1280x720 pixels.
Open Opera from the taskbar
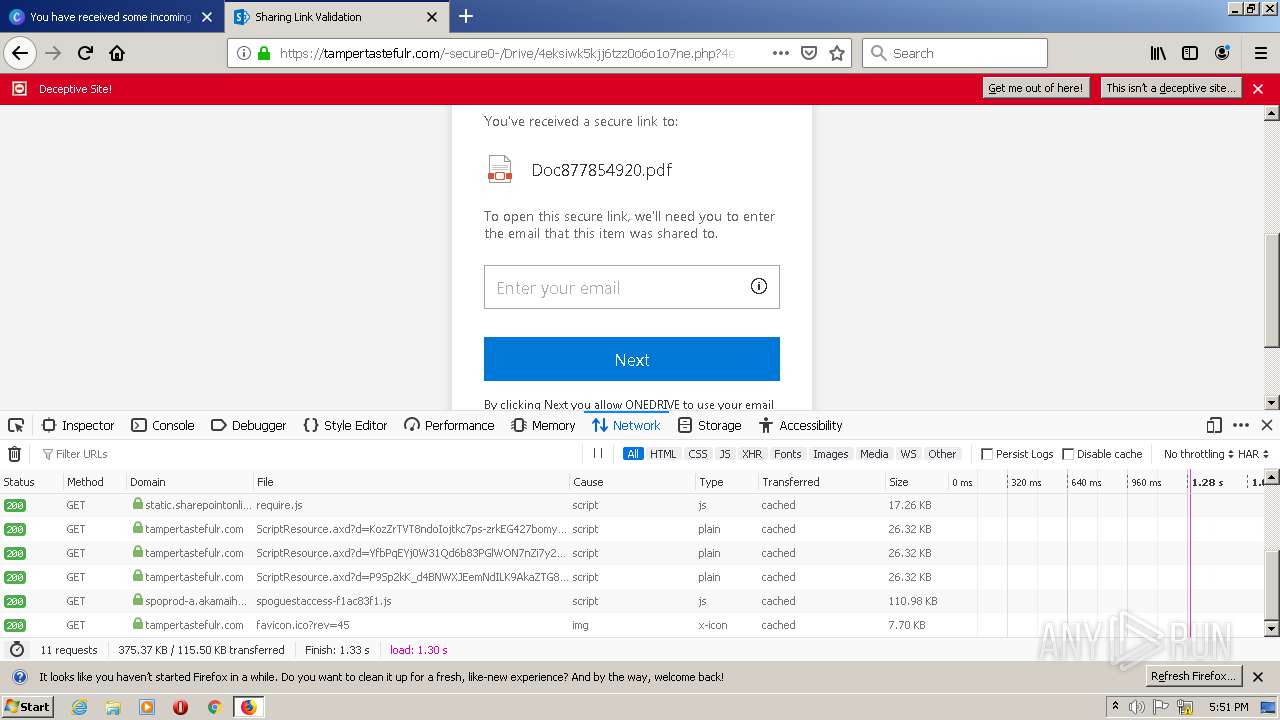pos(180,707)
